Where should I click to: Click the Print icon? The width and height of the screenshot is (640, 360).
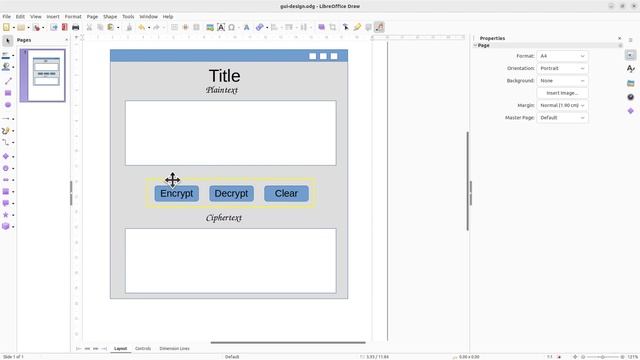tap(76, 27)
